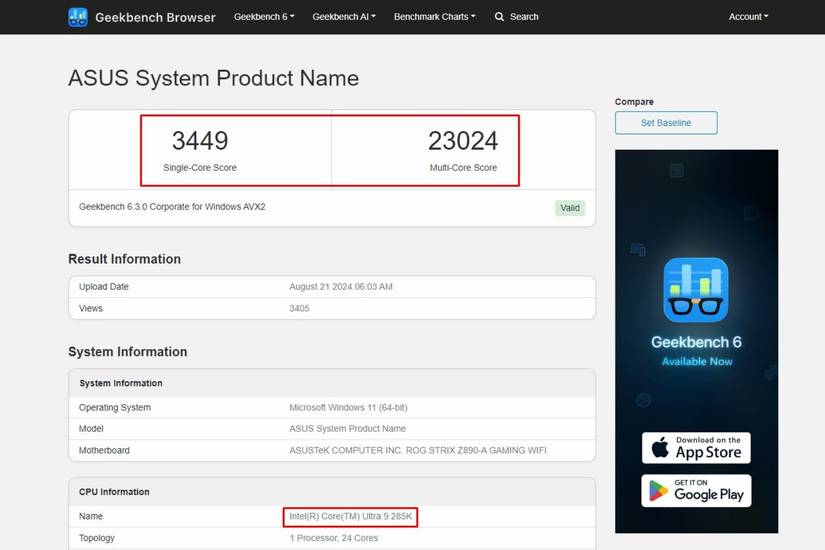This screenshot has height=550, width=825.
Task: Select the 3405 views value
Action: click(x=299, y=308)
